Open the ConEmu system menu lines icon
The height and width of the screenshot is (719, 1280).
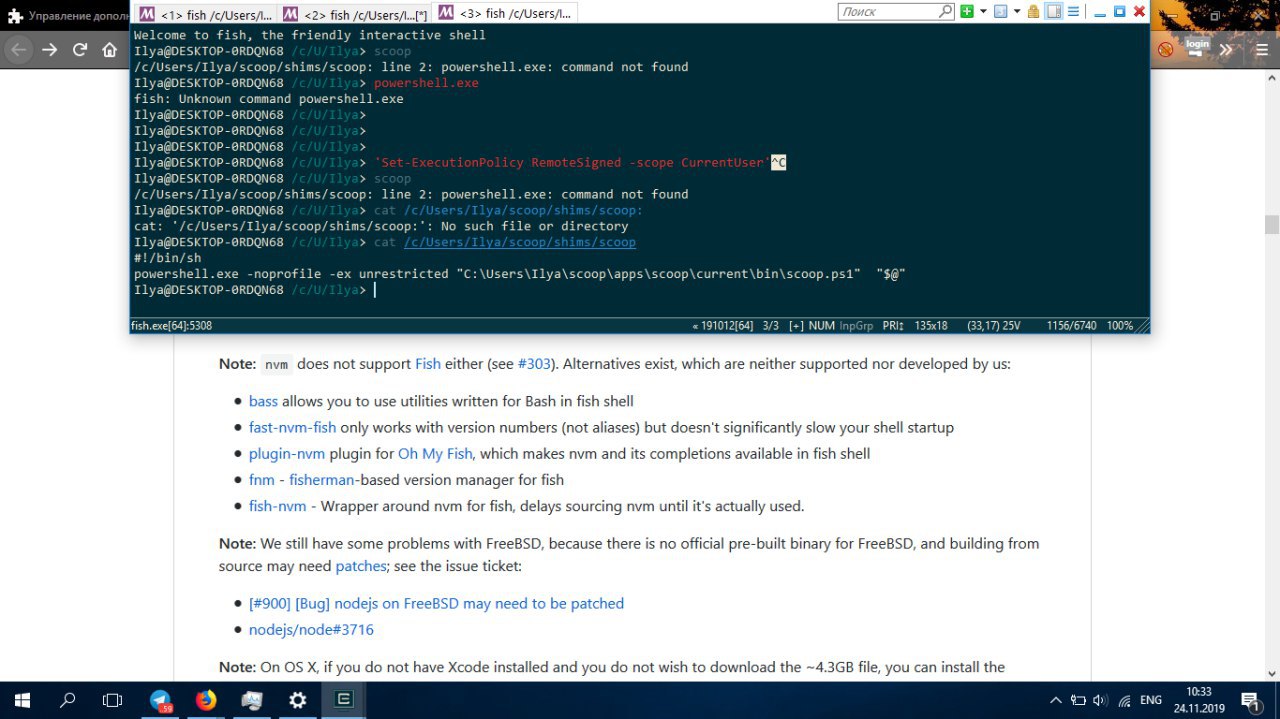[x=1073, y=11]
